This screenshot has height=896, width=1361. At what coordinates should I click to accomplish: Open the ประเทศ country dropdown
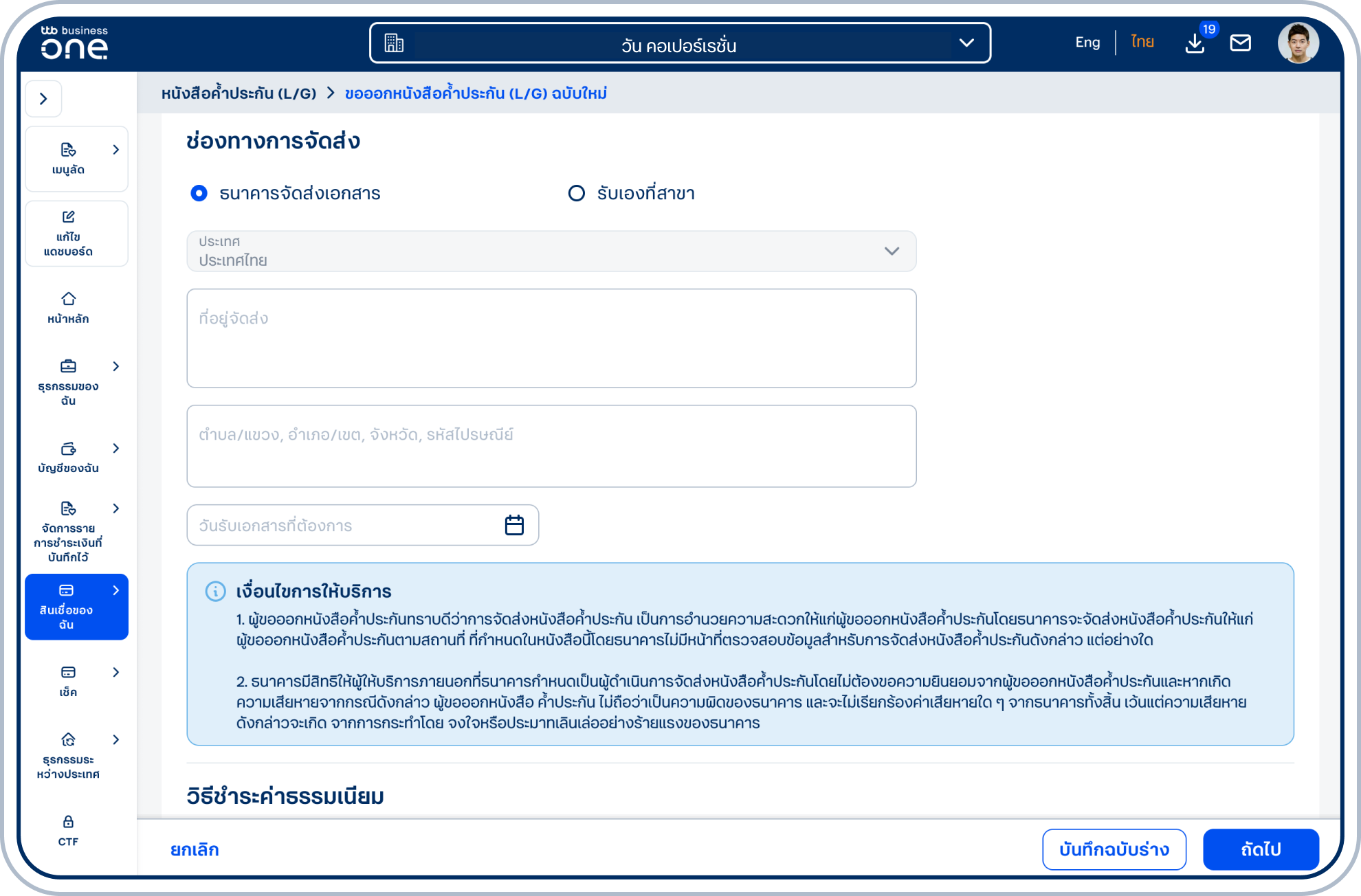(x=551, y=251)
